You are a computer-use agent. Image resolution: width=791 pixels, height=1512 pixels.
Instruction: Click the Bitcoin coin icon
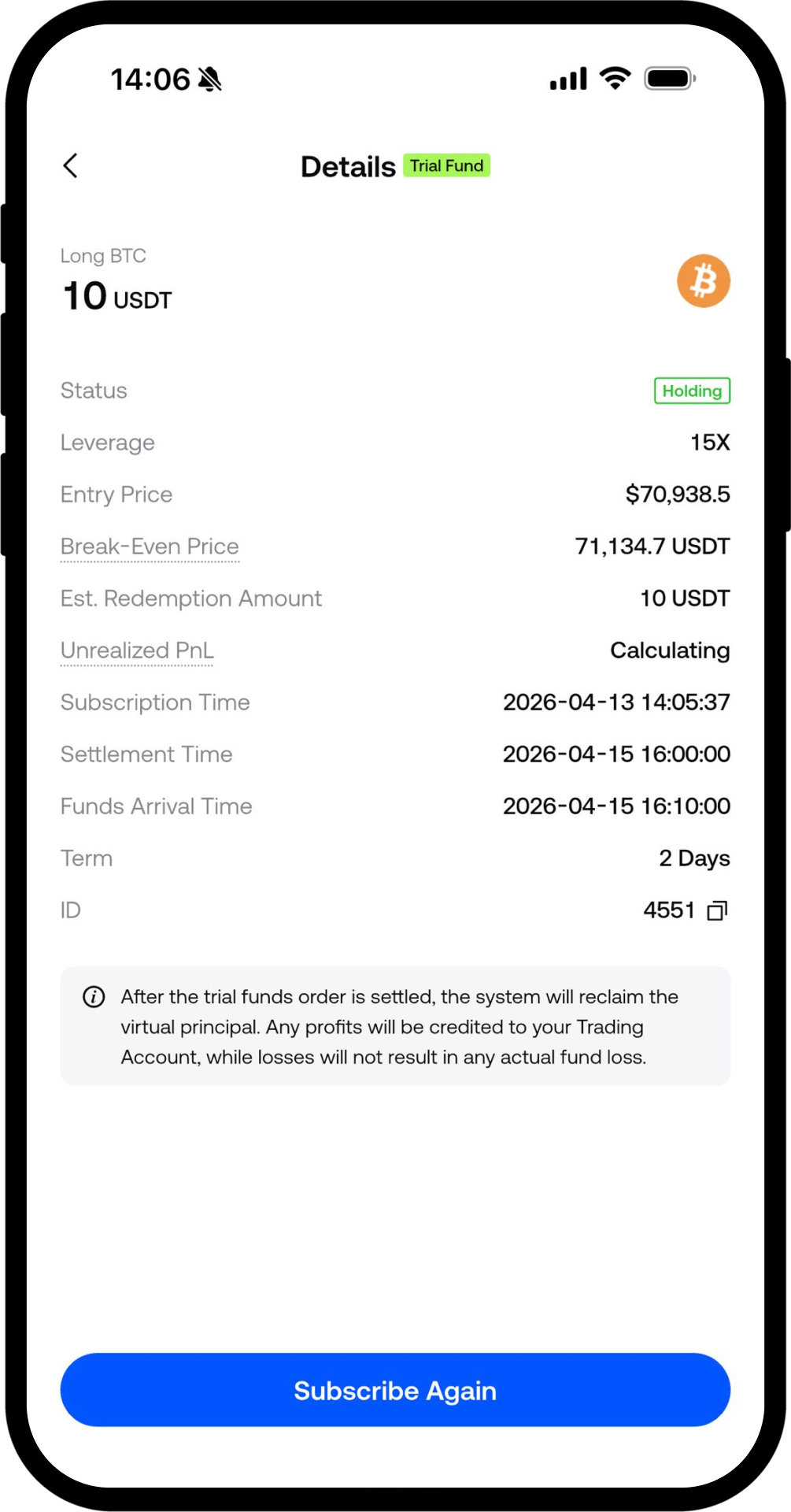pos(703,281)
